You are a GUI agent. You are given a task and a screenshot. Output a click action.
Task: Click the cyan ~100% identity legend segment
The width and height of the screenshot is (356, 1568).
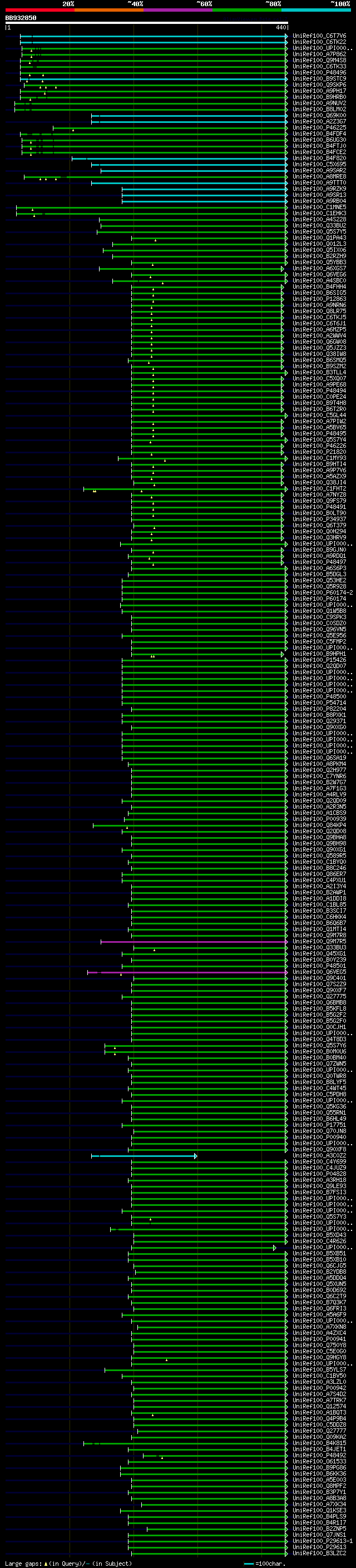(x=317, y=10)
